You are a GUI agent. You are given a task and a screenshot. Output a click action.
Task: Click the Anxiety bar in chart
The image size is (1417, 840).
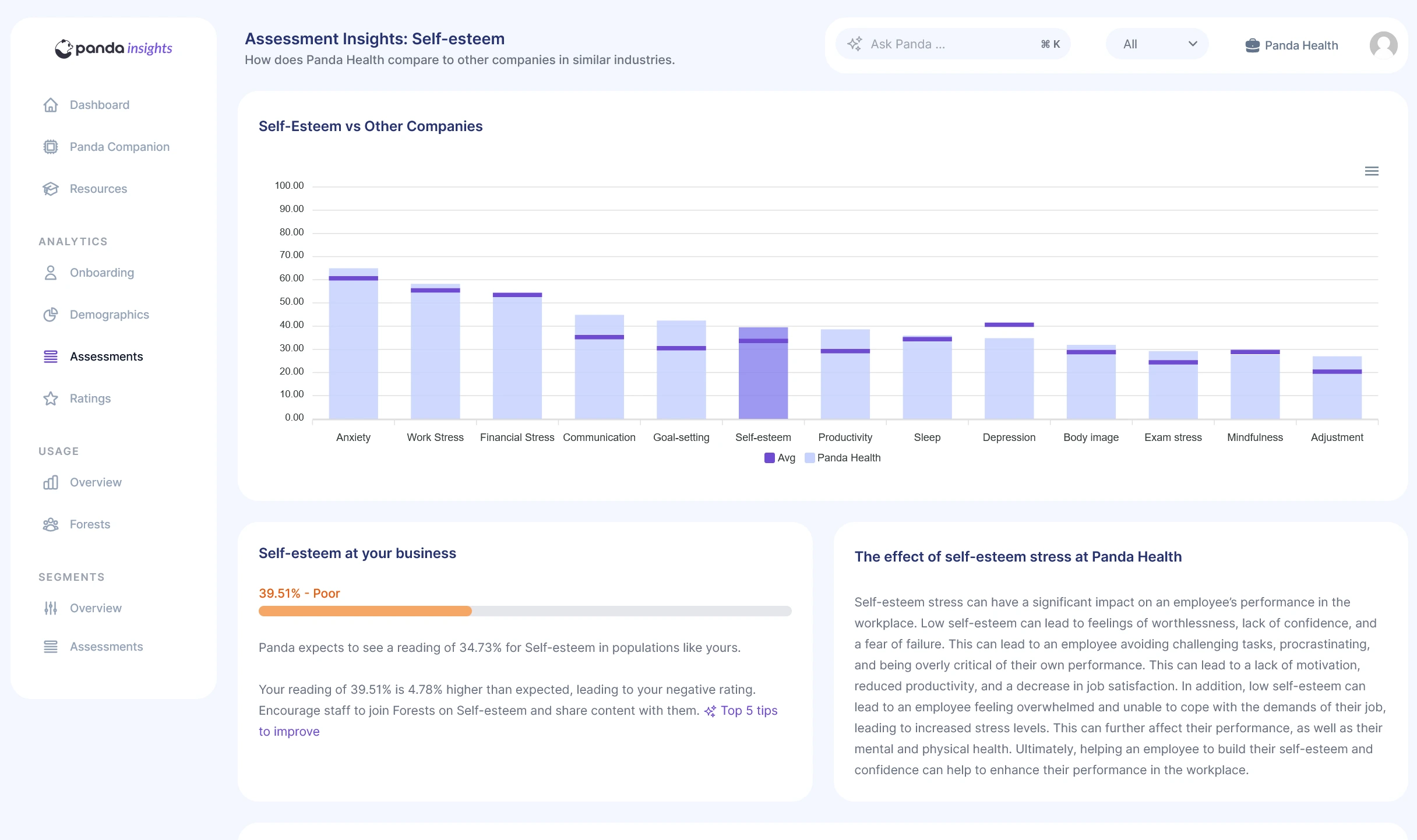click(353, 344)
